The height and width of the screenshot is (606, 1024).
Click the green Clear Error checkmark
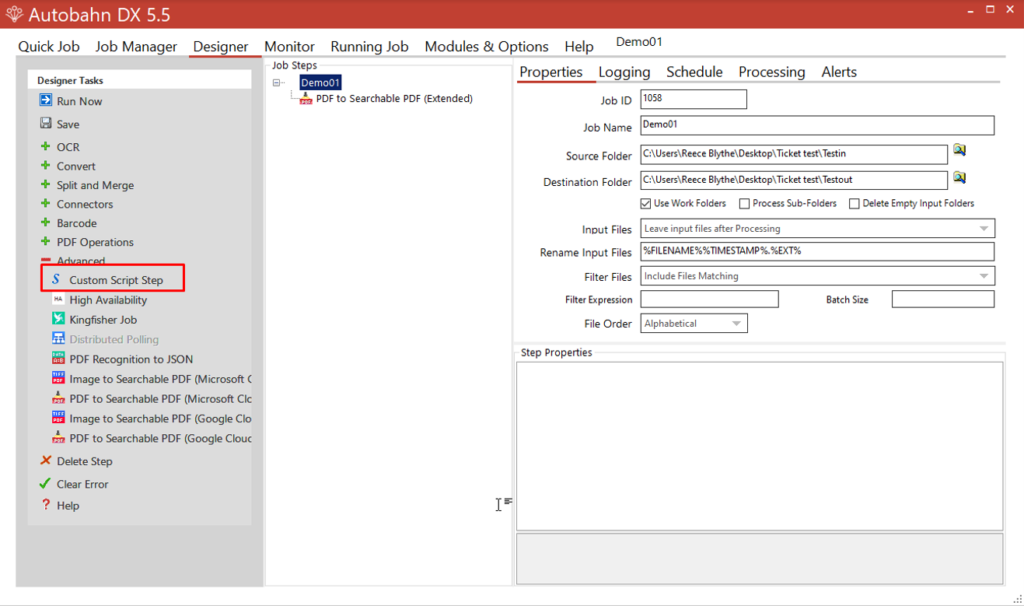pos(45,484)
